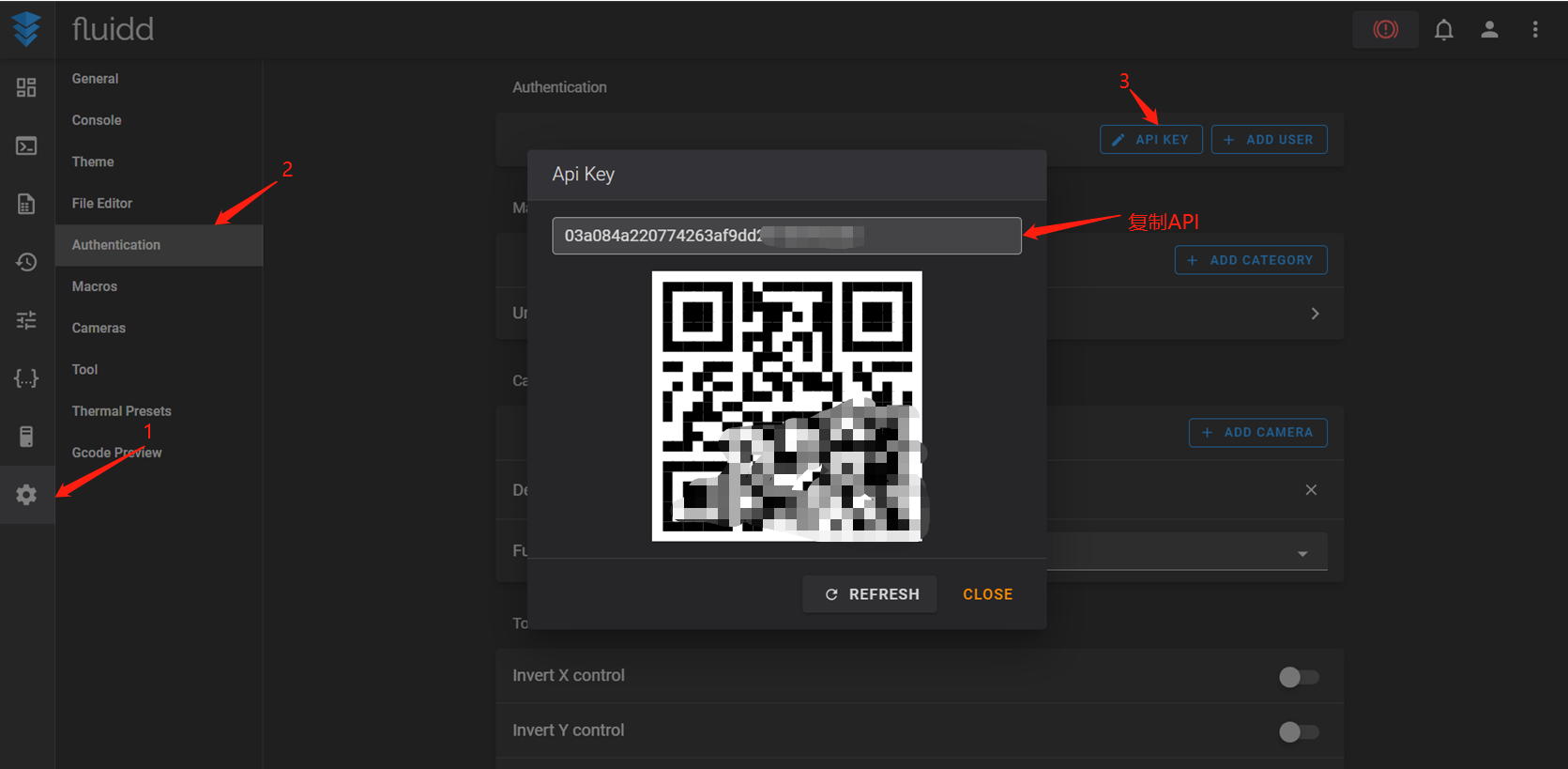Screen dimensions: 1568x769
Task: Open the notifications bell
Action: (1443, 30)
